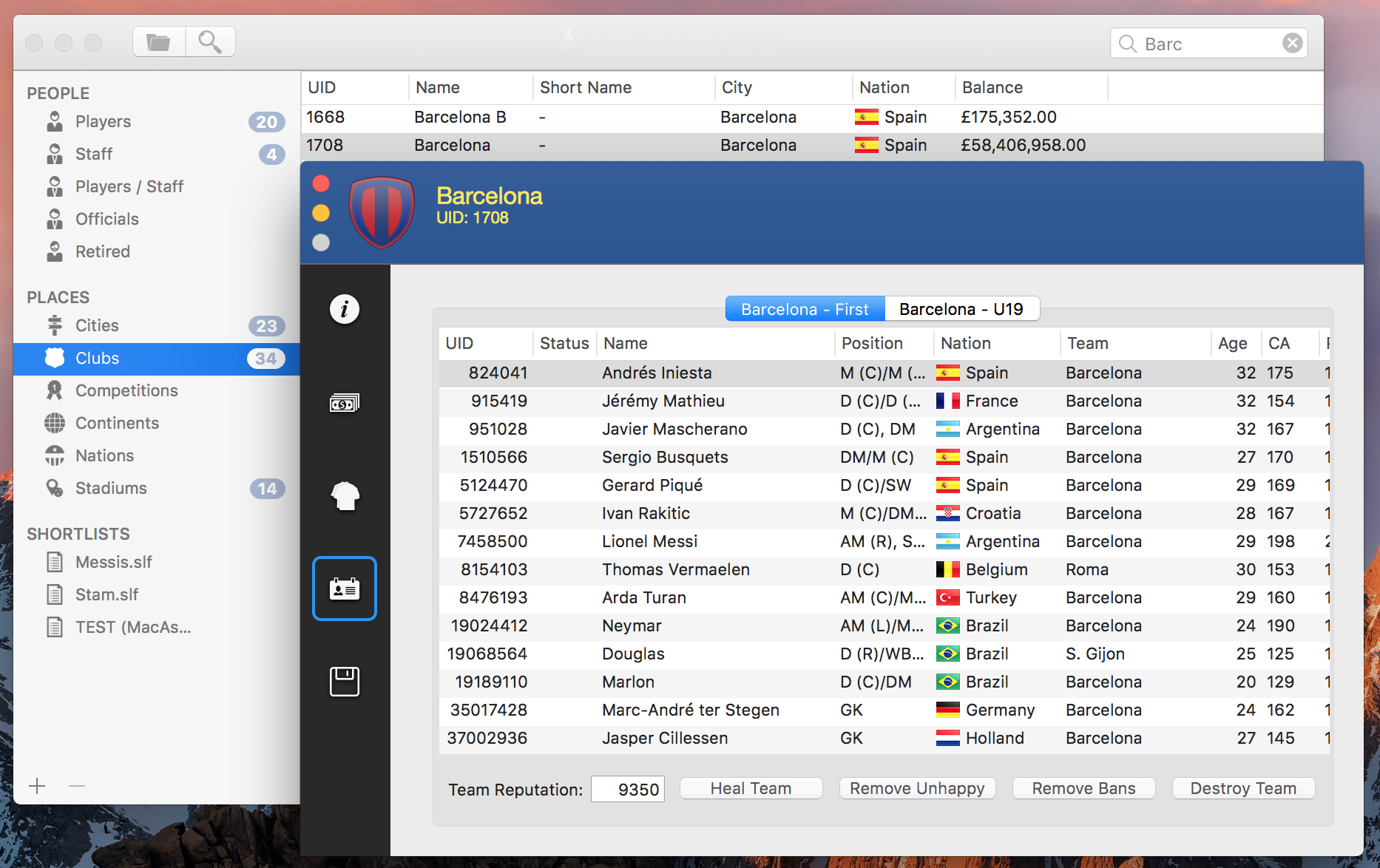Image resolution: width=1380 pixels, height=868 pixels.
Task: Select Neymar row
Action: pos(884,625)
